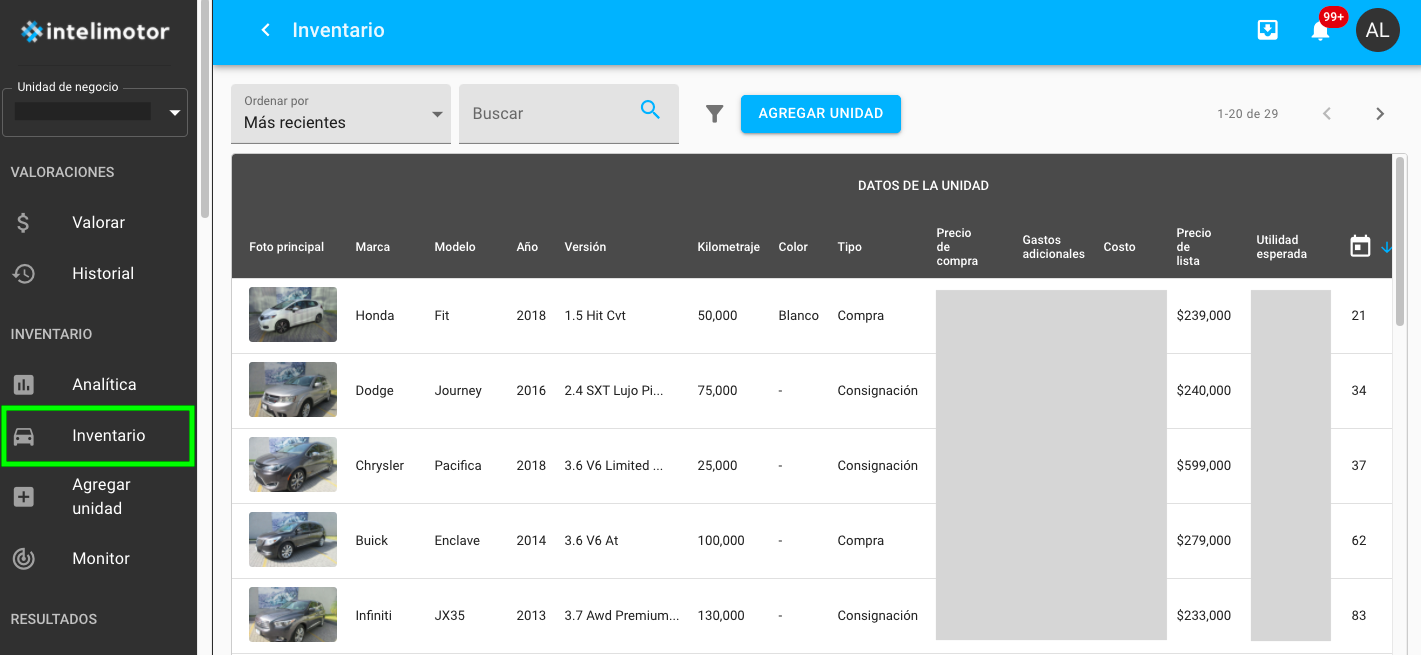
Task: Click the Foto principal column header
Action: (286, 247)
